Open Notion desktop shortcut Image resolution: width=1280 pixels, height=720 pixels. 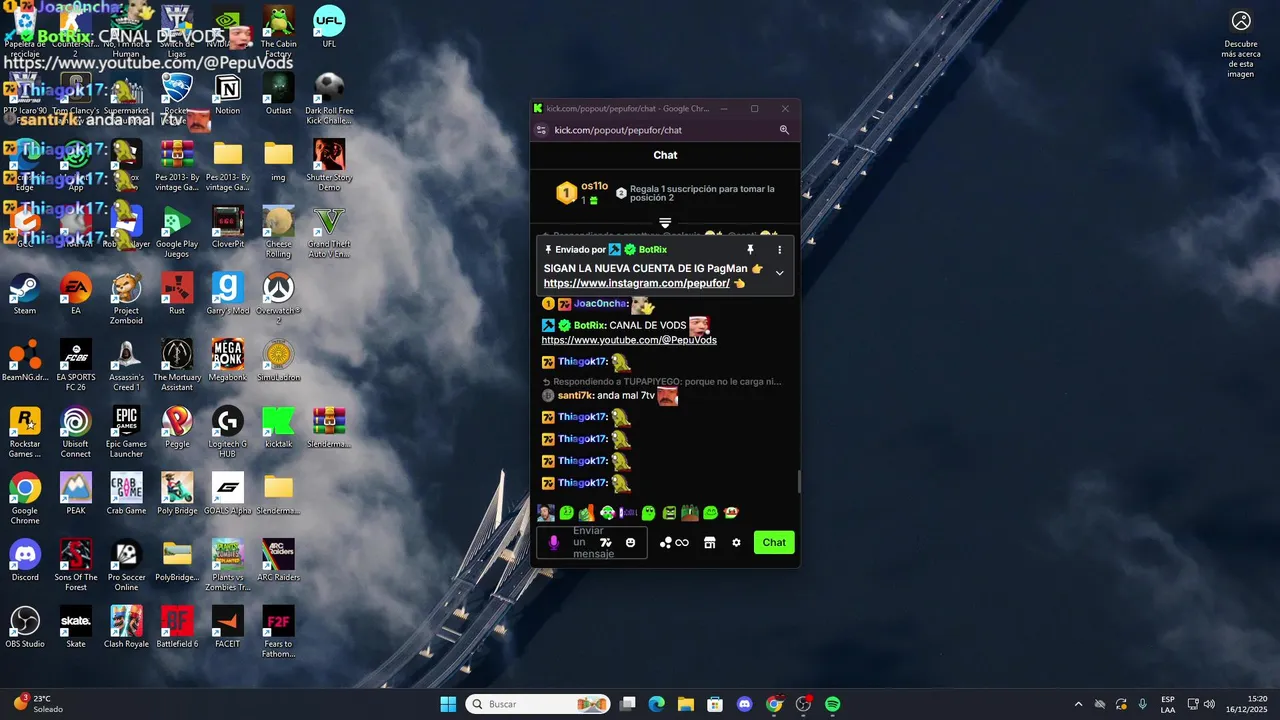click(x=228, y=94)
